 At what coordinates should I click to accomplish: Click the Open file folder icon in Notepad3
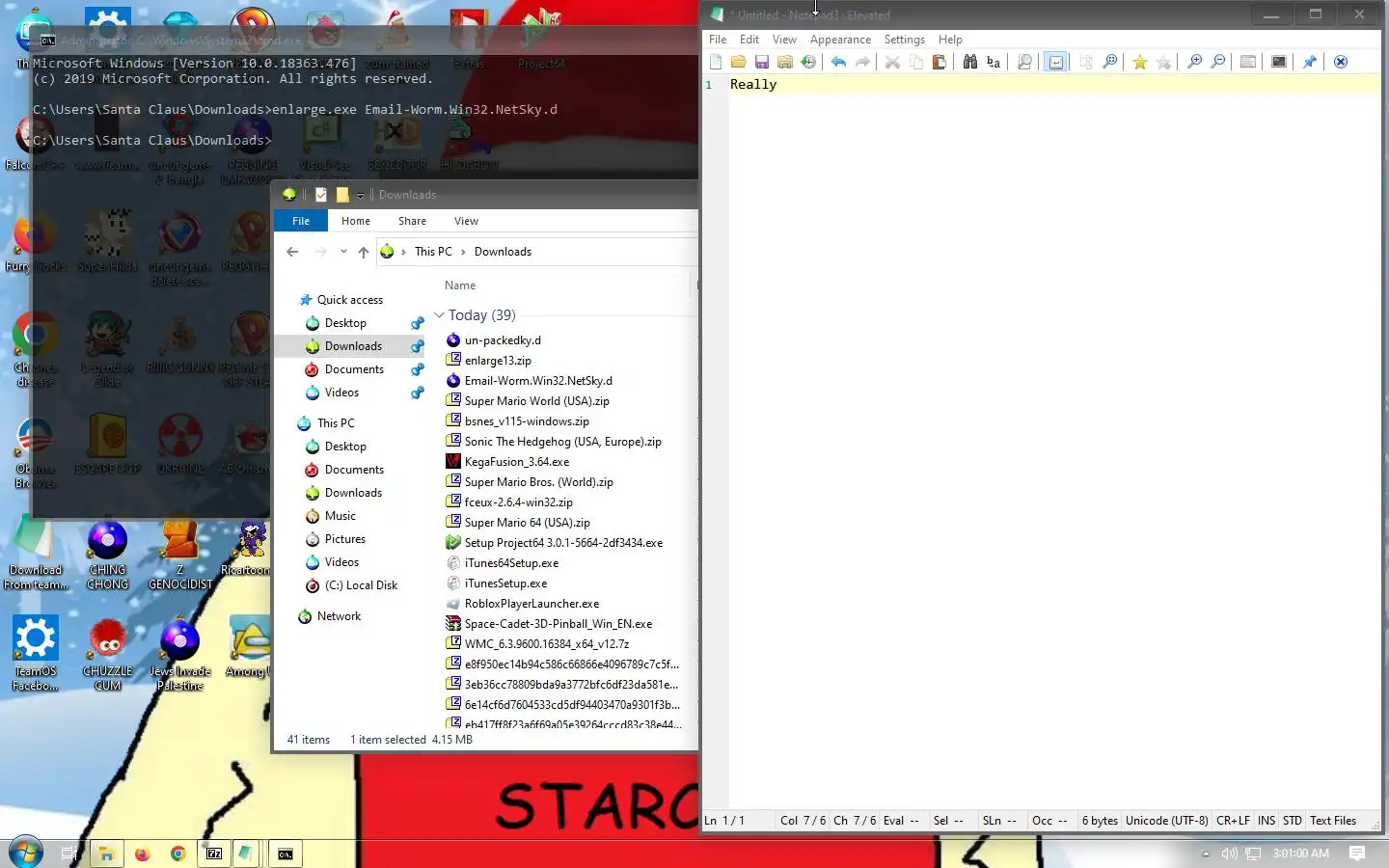click(738, 62)
